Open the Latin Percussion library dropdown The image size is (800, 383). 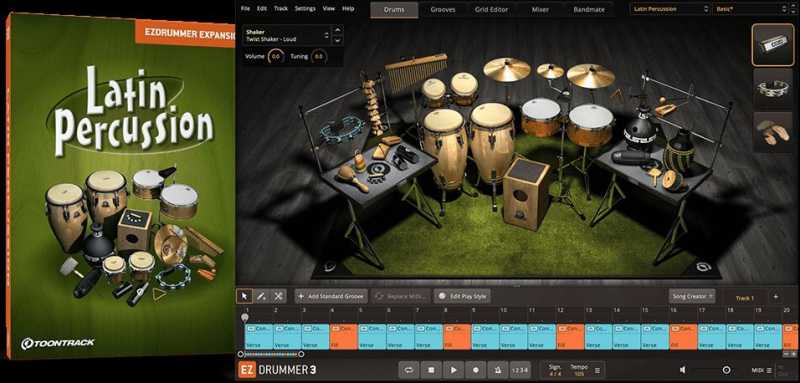point(670,9)
